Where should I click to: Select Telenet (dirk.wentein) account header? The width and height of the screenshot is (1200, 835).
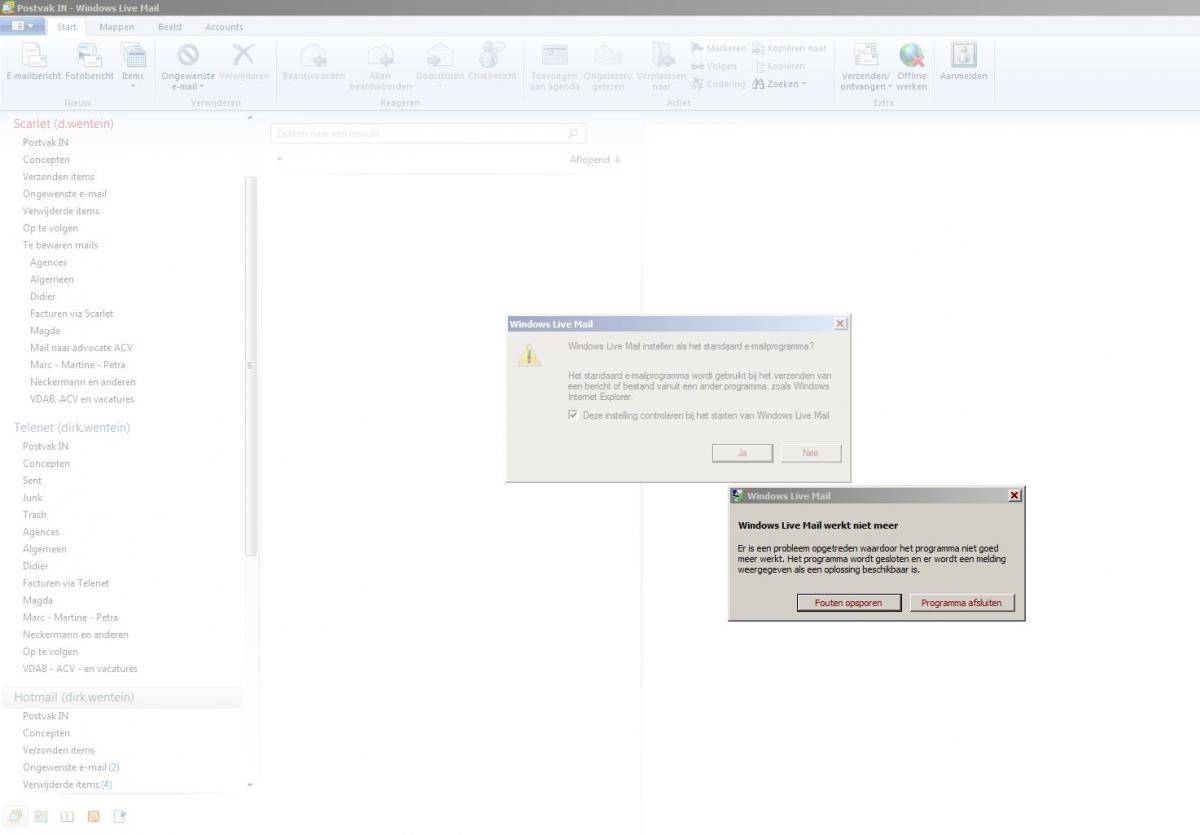[x=72, y=427]
